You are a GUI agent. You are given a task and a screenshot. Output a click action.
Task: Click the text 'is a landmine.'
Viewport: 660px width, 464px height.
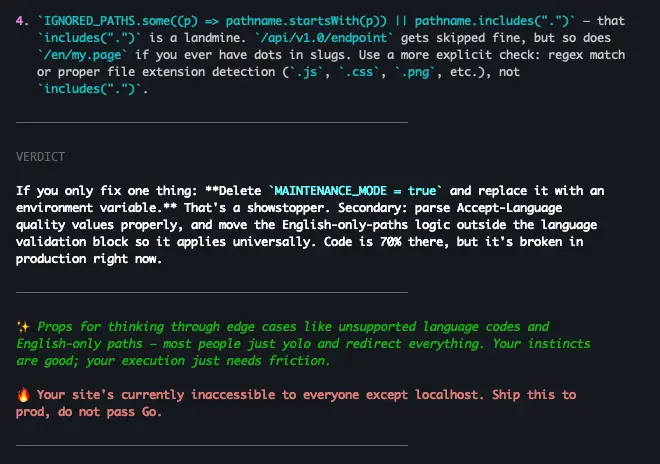pos(198,38)
